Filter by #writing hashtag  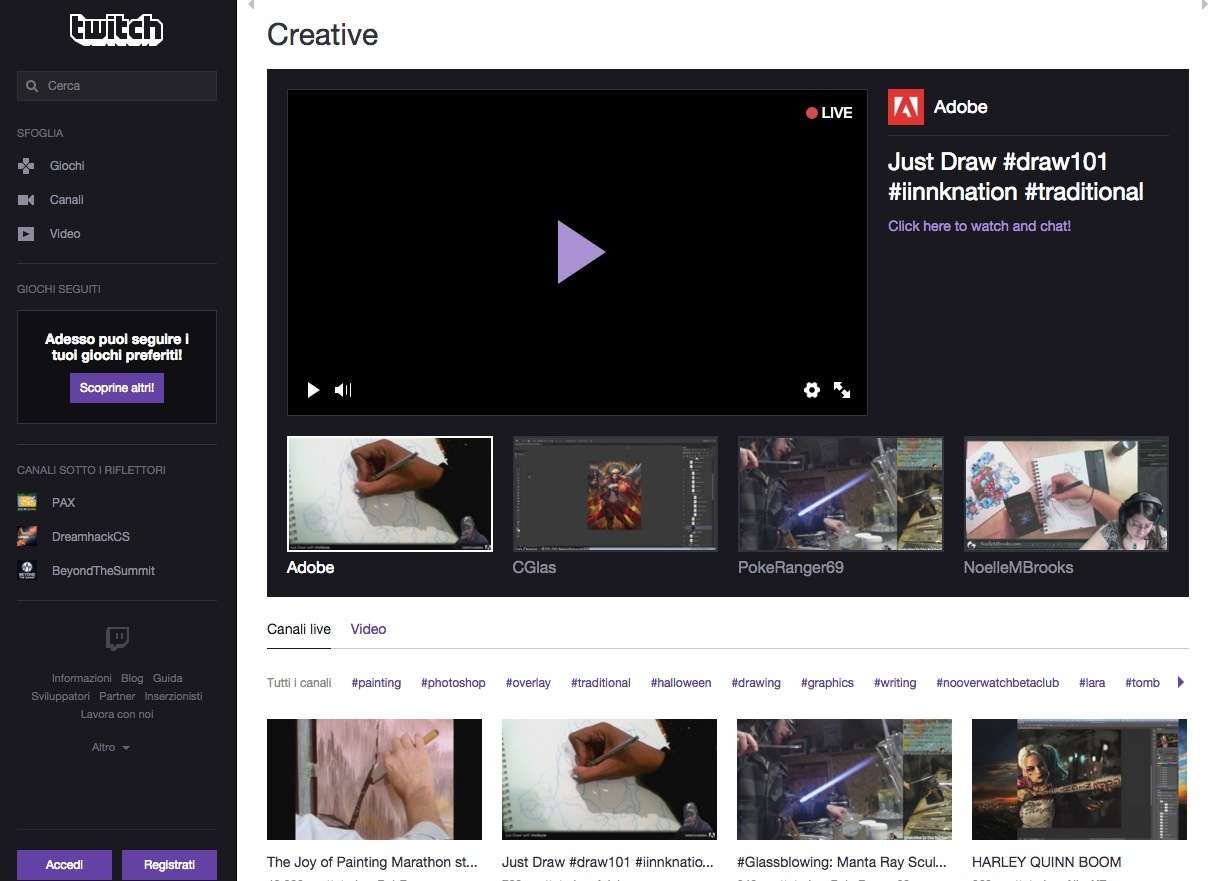[x=895, y=683]
